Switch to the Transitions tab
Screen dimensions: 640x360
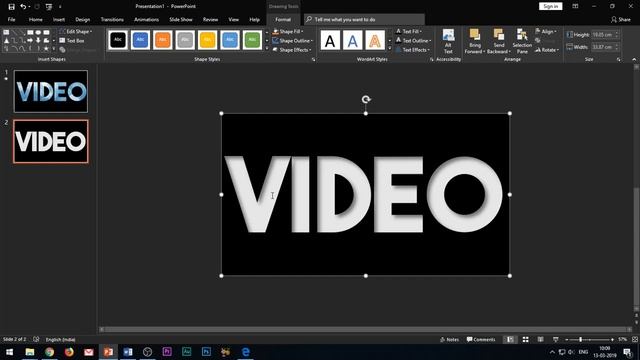point(112,20)
